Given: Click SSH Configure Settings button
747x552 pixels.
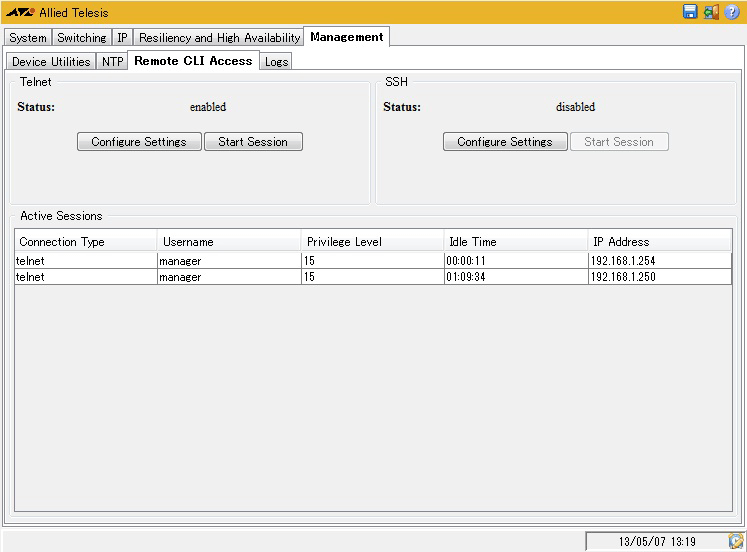Looking at the screenshot, I should [x=505, y=142].
